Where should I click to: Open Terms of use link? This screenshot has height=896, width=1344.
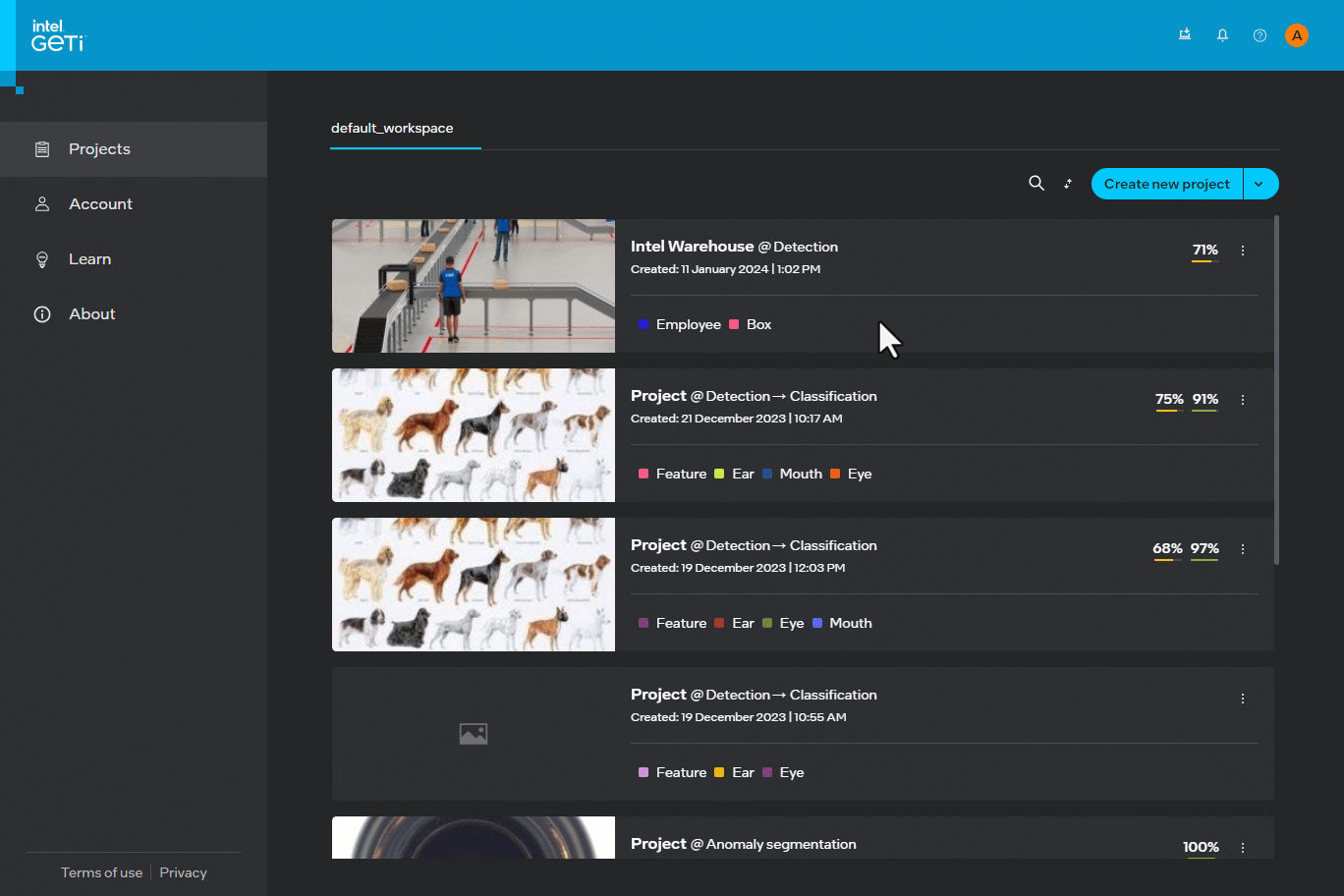tap(101, 872)
